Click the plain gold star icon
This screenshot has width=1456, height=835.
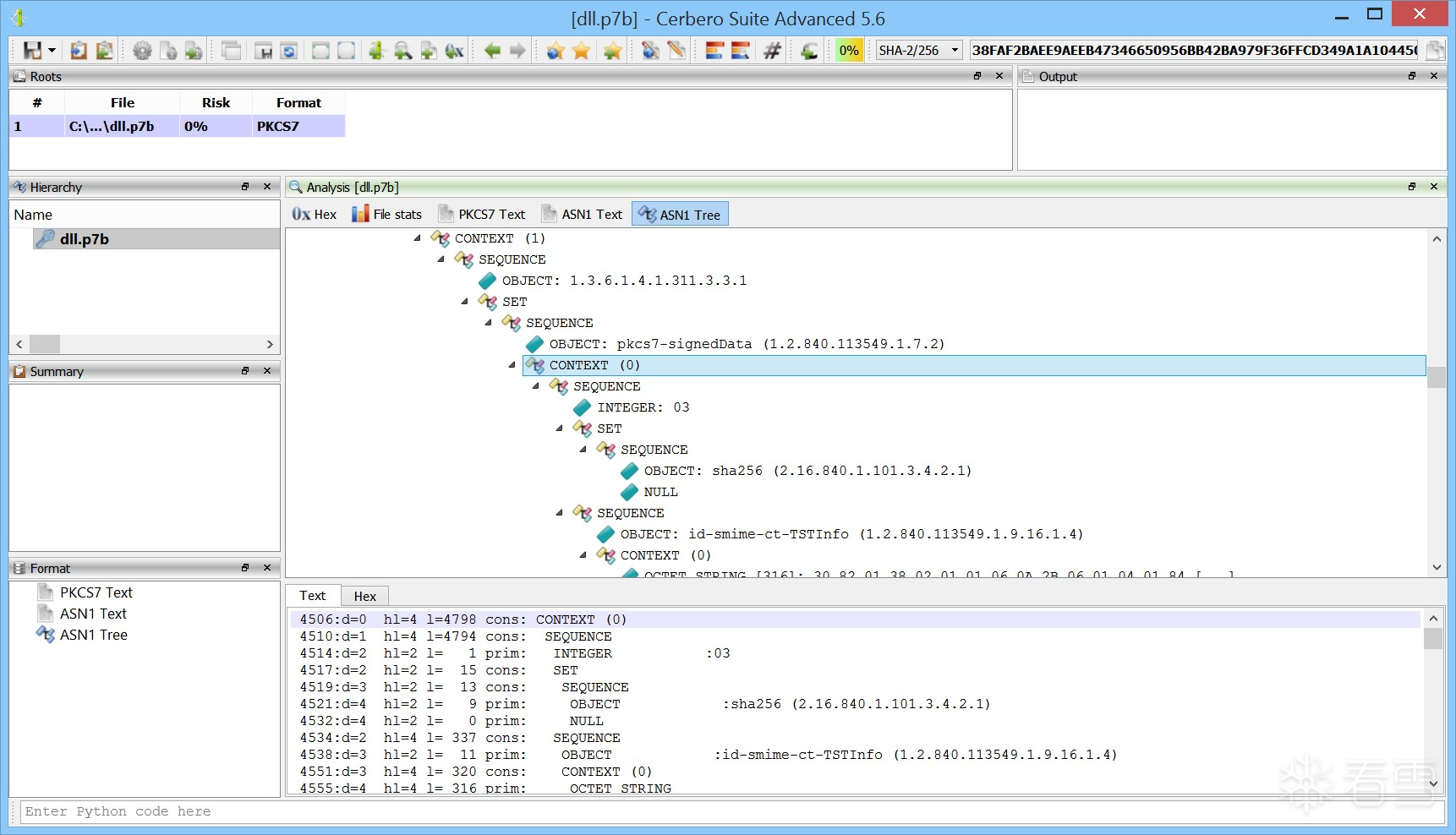tap(582, 51)
